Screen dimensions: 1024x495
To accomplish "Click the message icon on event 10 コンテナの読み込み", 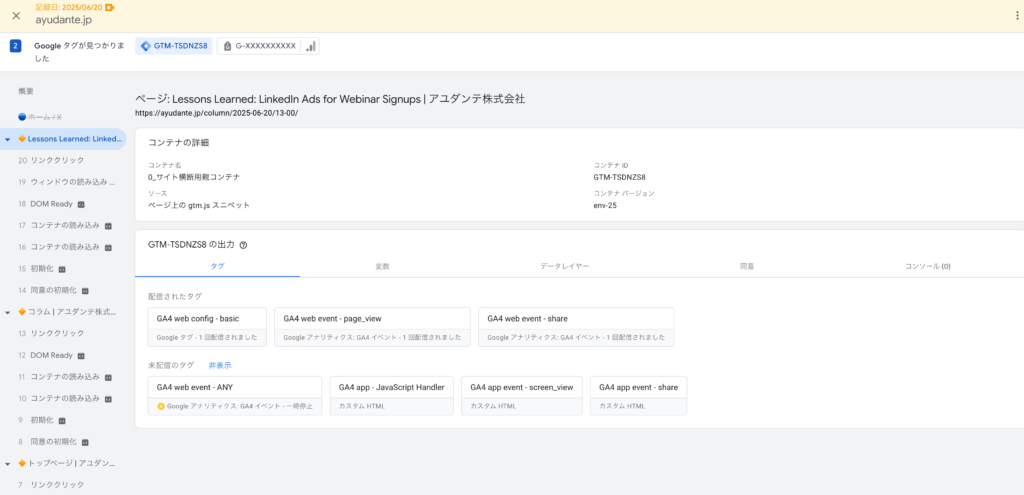I will point(108,398).
